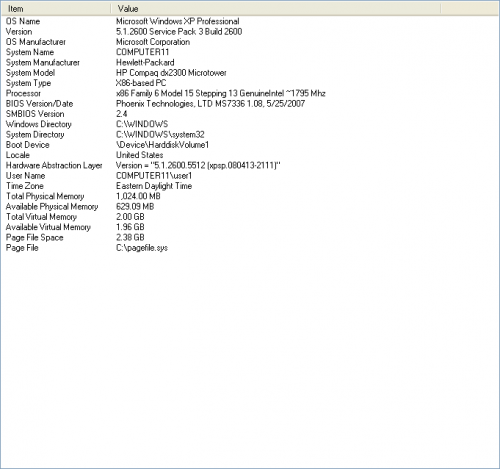Select the System Model row label
The height and width of the screenshot is (469, 500).
[30, 73]
